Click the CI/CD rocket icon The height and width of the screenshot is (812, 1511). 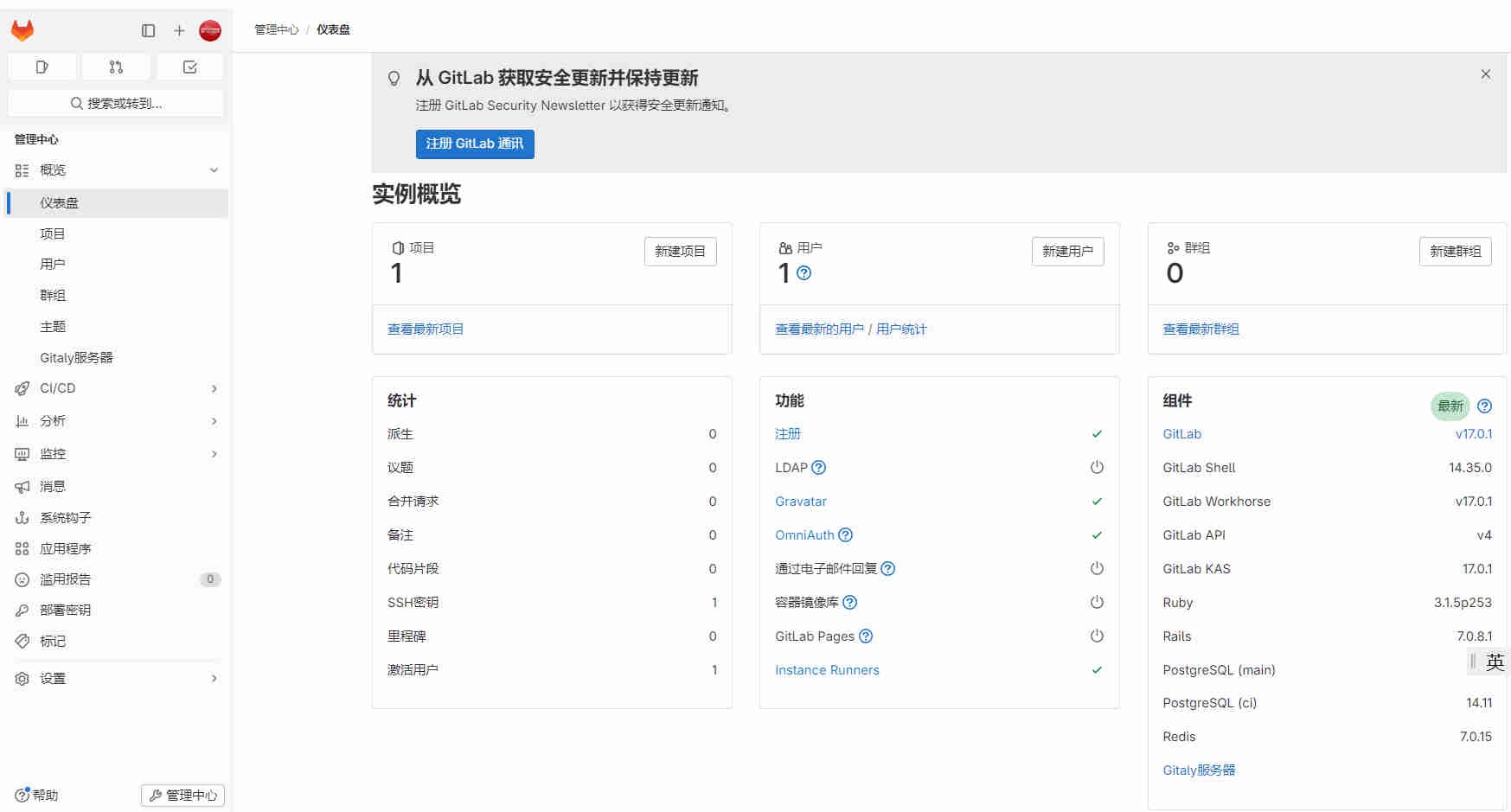[22, 388]
